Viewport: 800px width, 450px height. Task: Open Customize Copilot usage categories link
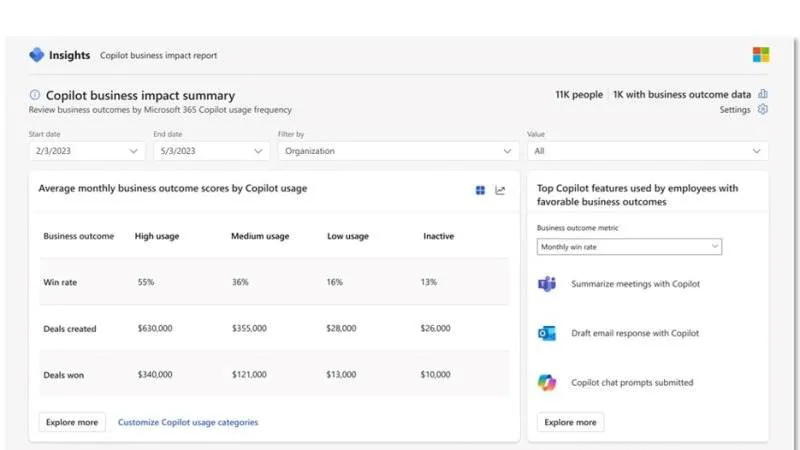click(x=188, y=422)
